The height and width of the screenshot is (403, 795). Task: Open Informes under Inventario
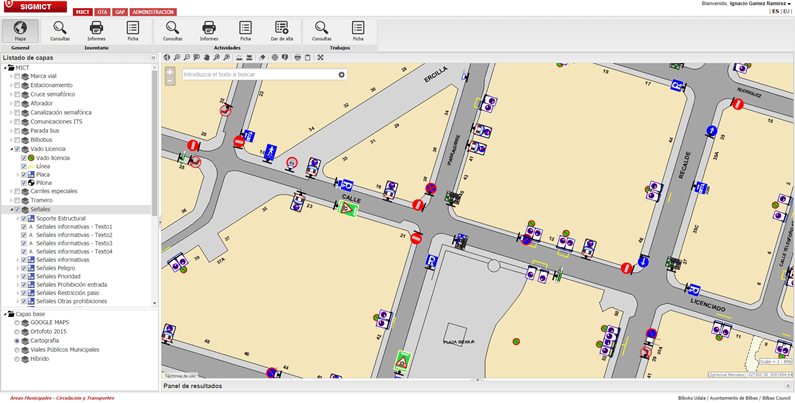tap(96, 31)
